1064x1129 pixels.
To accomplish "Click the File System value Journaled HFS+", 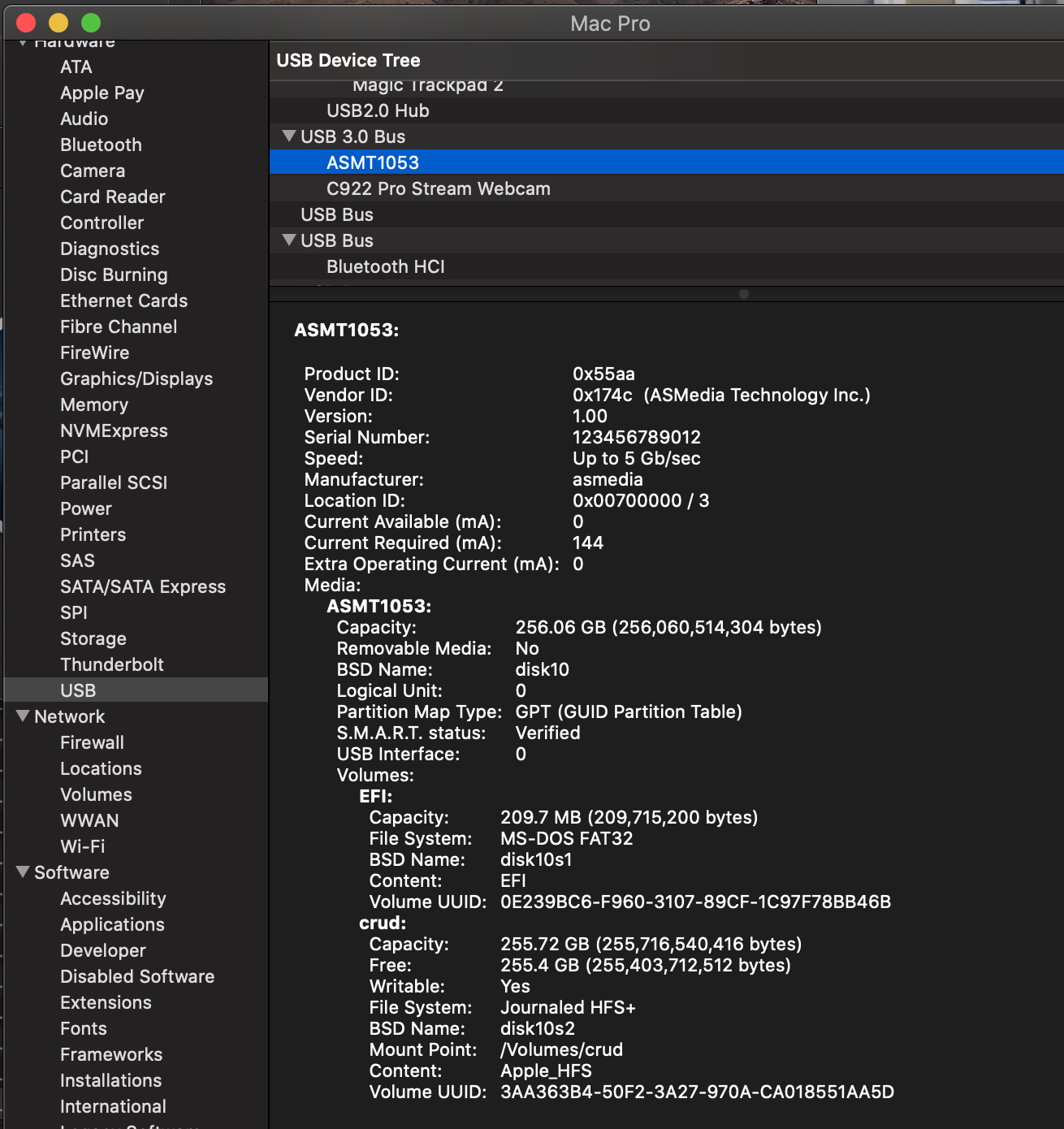I will coord(568,1007).
